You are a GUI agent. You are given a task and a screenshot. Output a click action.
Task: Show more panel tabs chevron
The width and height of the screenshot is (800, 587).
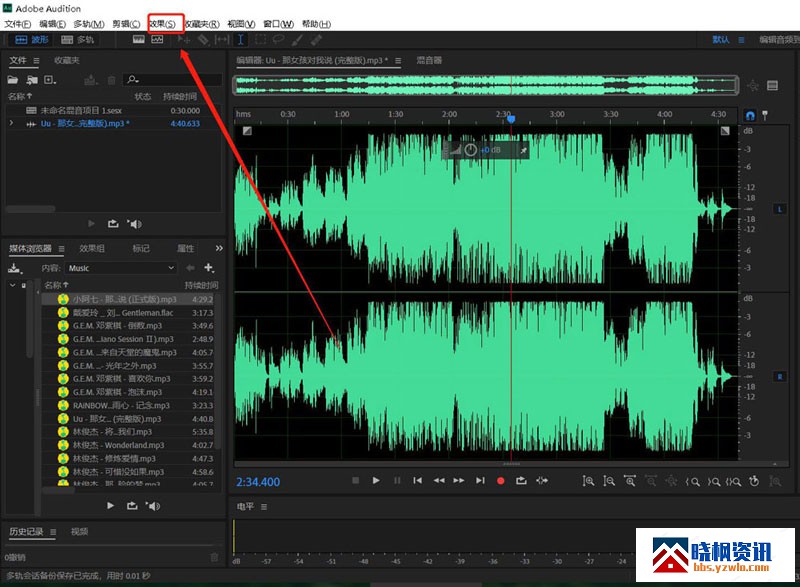(219, 248)
